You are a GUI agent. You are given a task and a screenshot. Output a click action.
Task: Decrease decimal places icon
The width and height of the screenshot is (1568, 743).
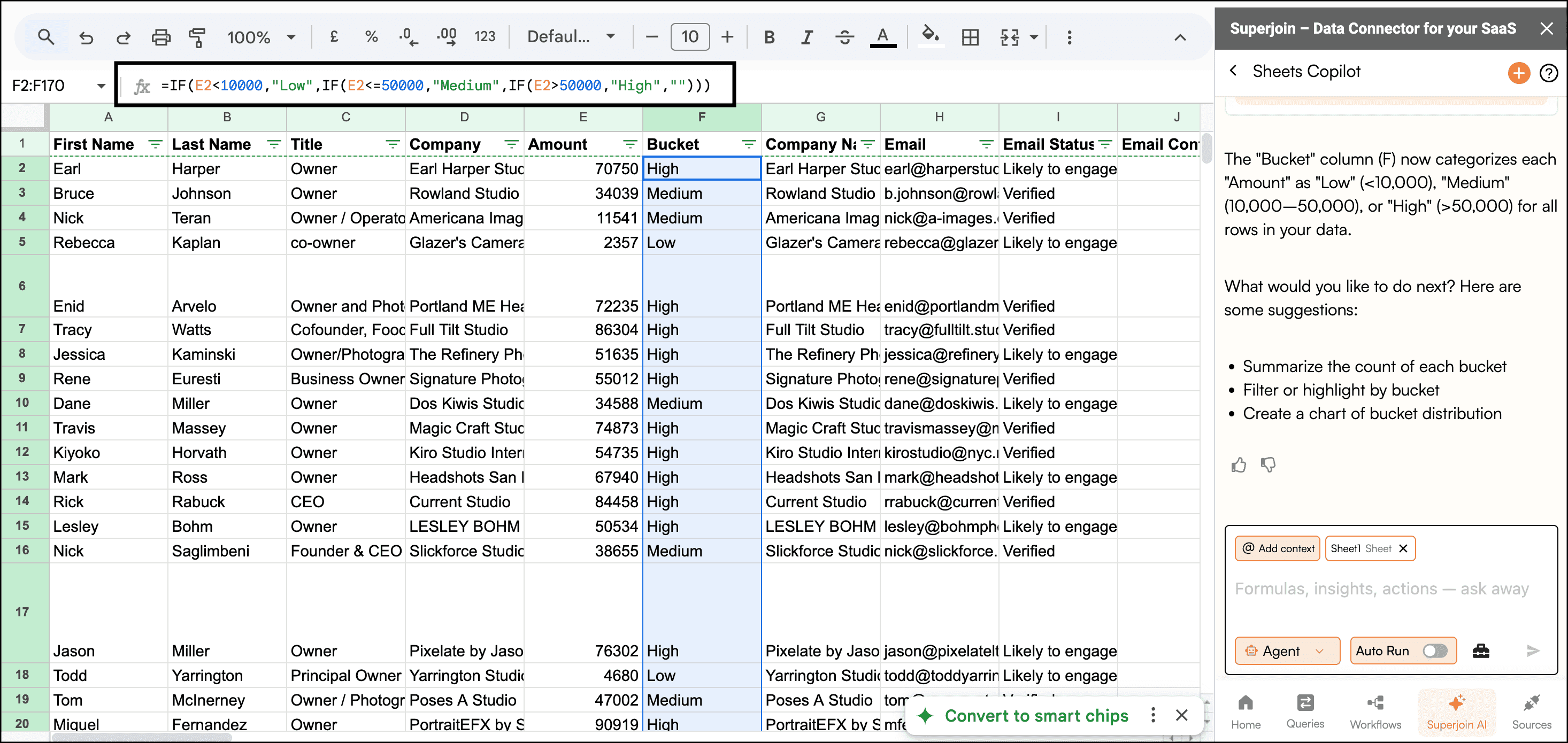tap(409, 37)
